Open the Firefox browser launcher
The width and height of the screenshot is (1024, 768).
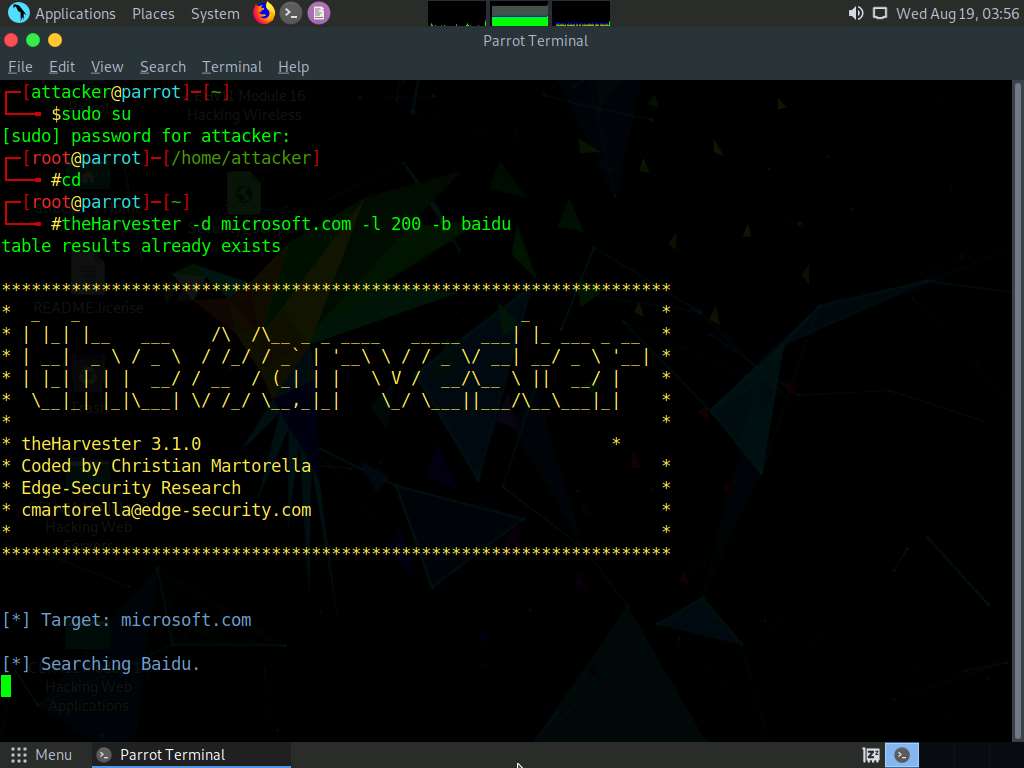coord(264,13)
